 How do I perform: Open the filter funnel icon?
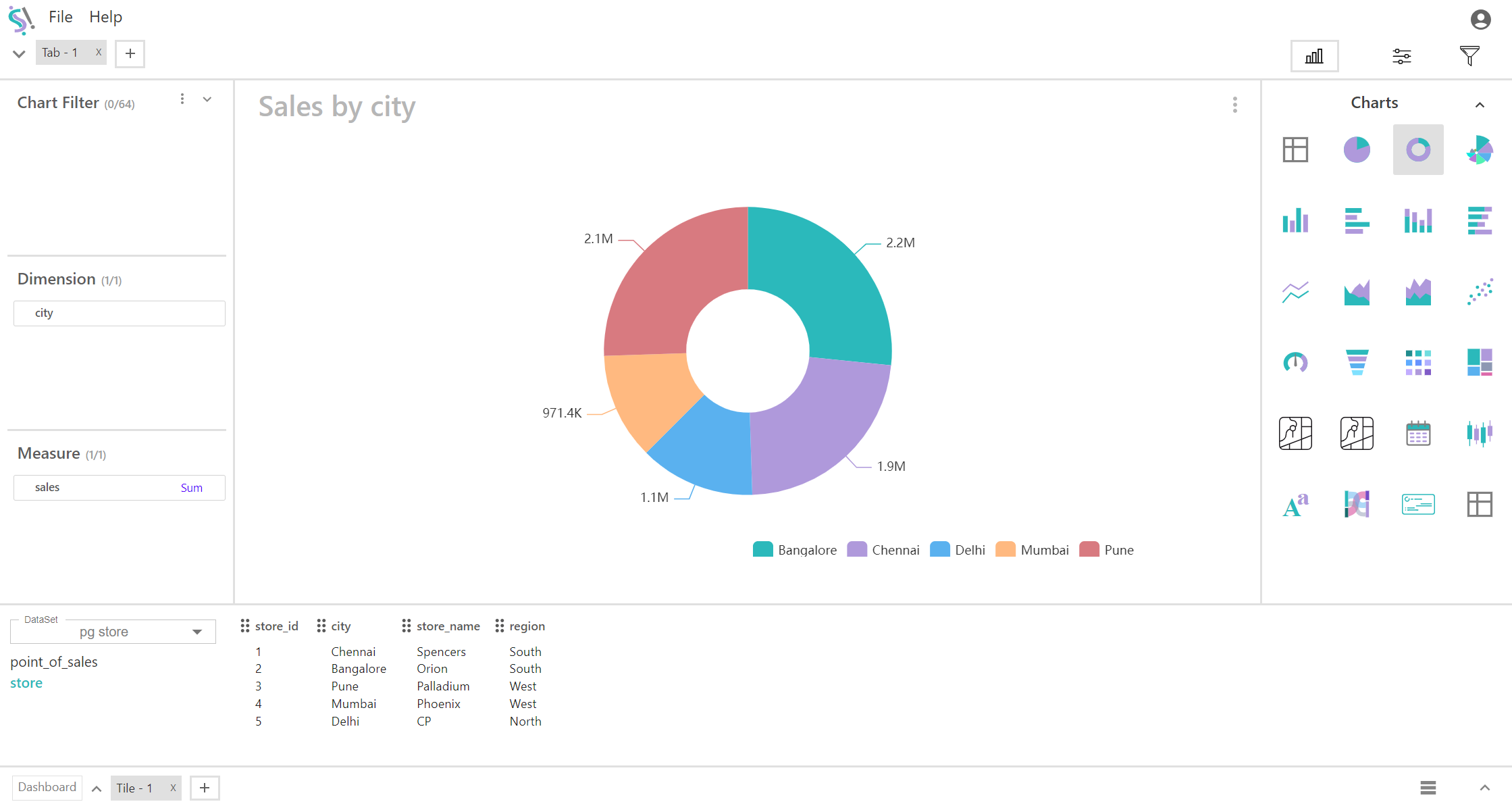point(1469,56)
